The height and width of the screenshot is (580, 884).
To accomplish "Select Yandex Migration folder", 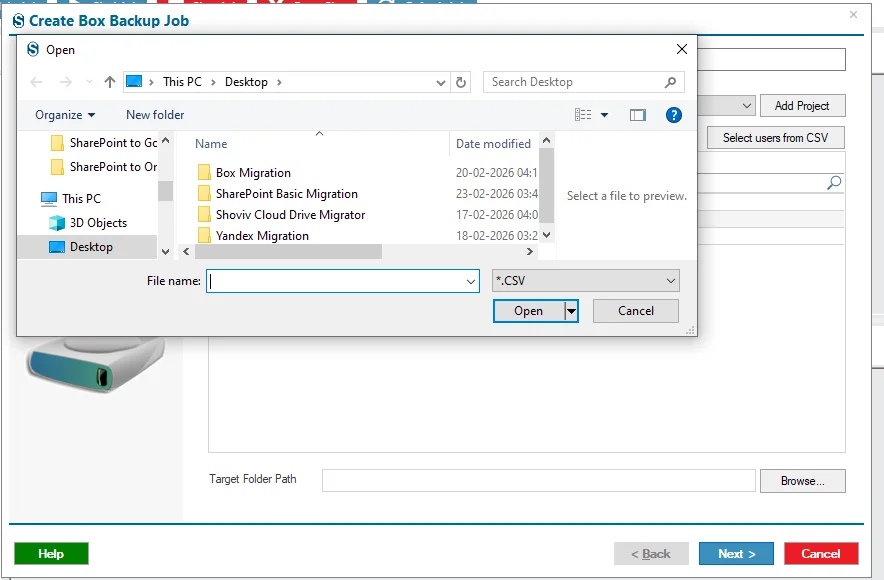I will (x=262, y=236).
